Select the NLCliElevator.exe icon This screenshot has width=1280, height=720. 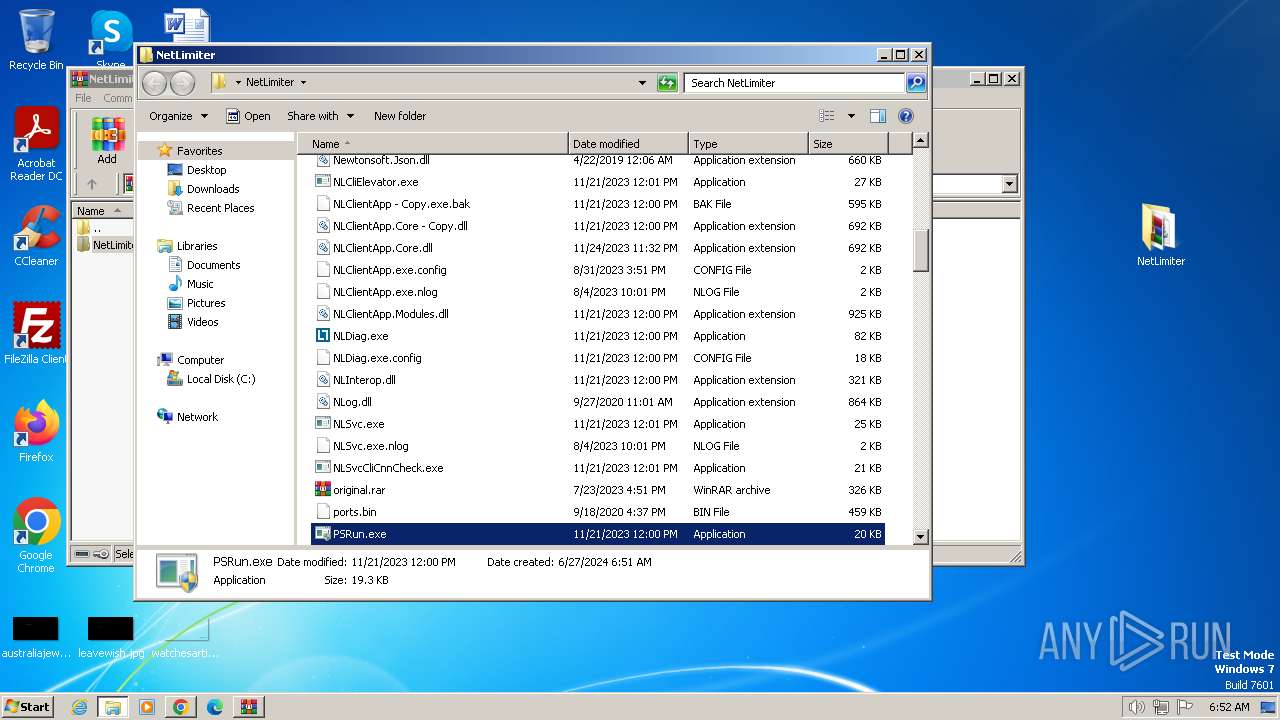pos(322,182)
